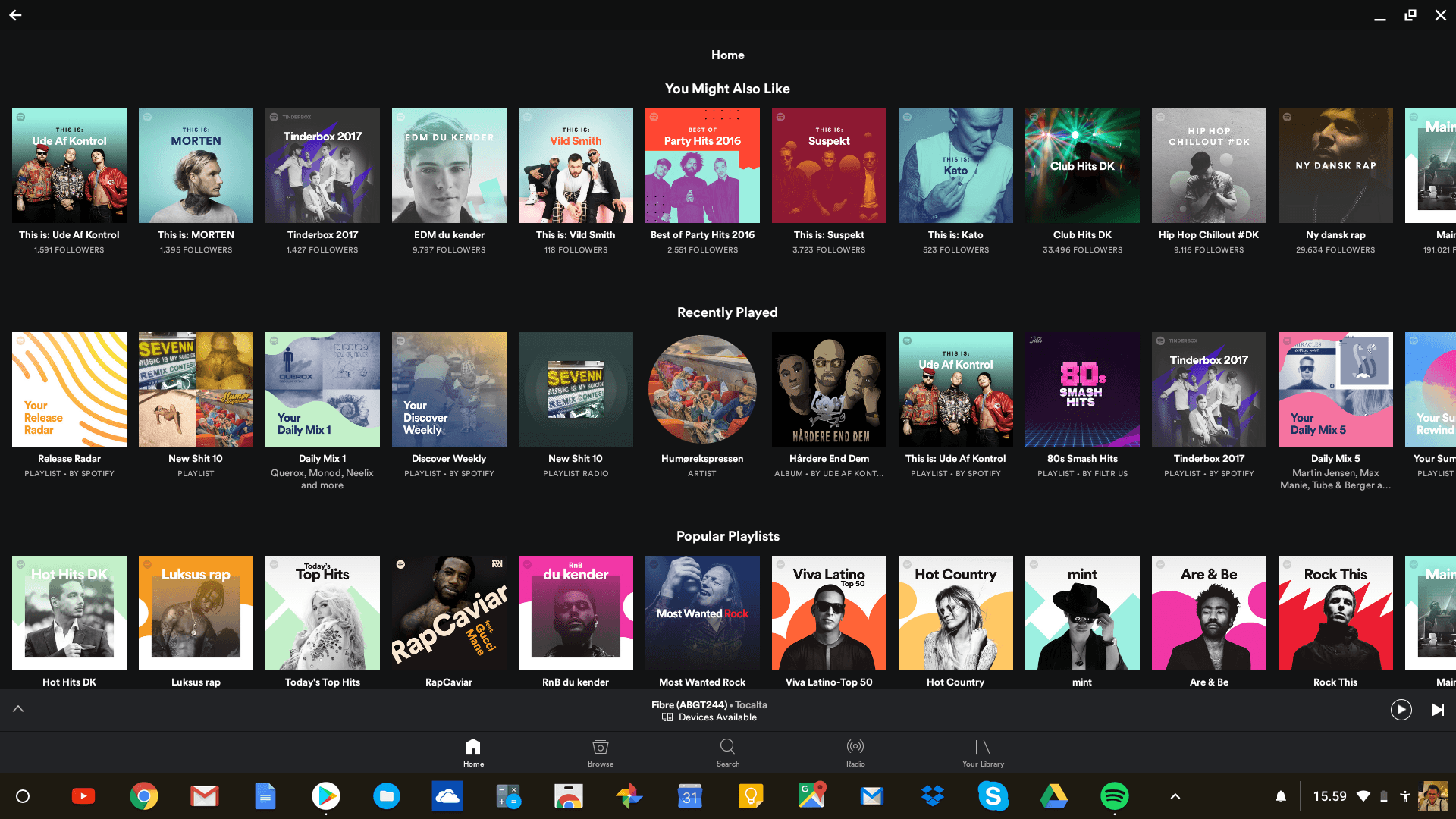Open Dropbox from the shelf
This screenshot has width=1456, height=819.
pos(933,796)
